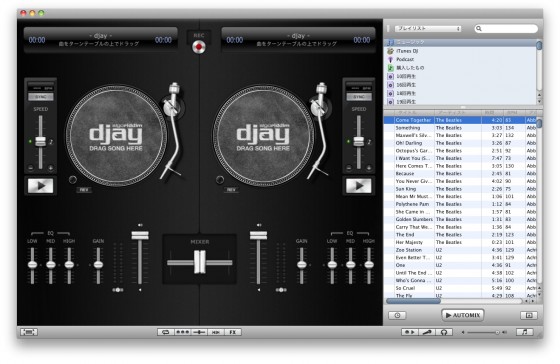
Task: Click the right deck volume fader
Action: [x=258, y=235]
